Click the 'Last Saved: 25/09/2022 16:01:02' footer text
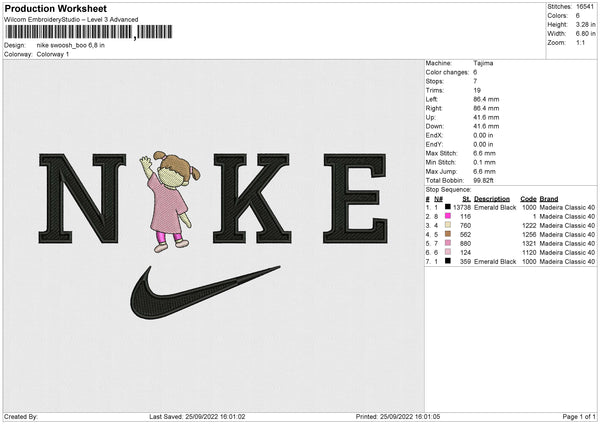Image resolution: width=600 pixels, height=424 pixels. click(x=197, y=416)
